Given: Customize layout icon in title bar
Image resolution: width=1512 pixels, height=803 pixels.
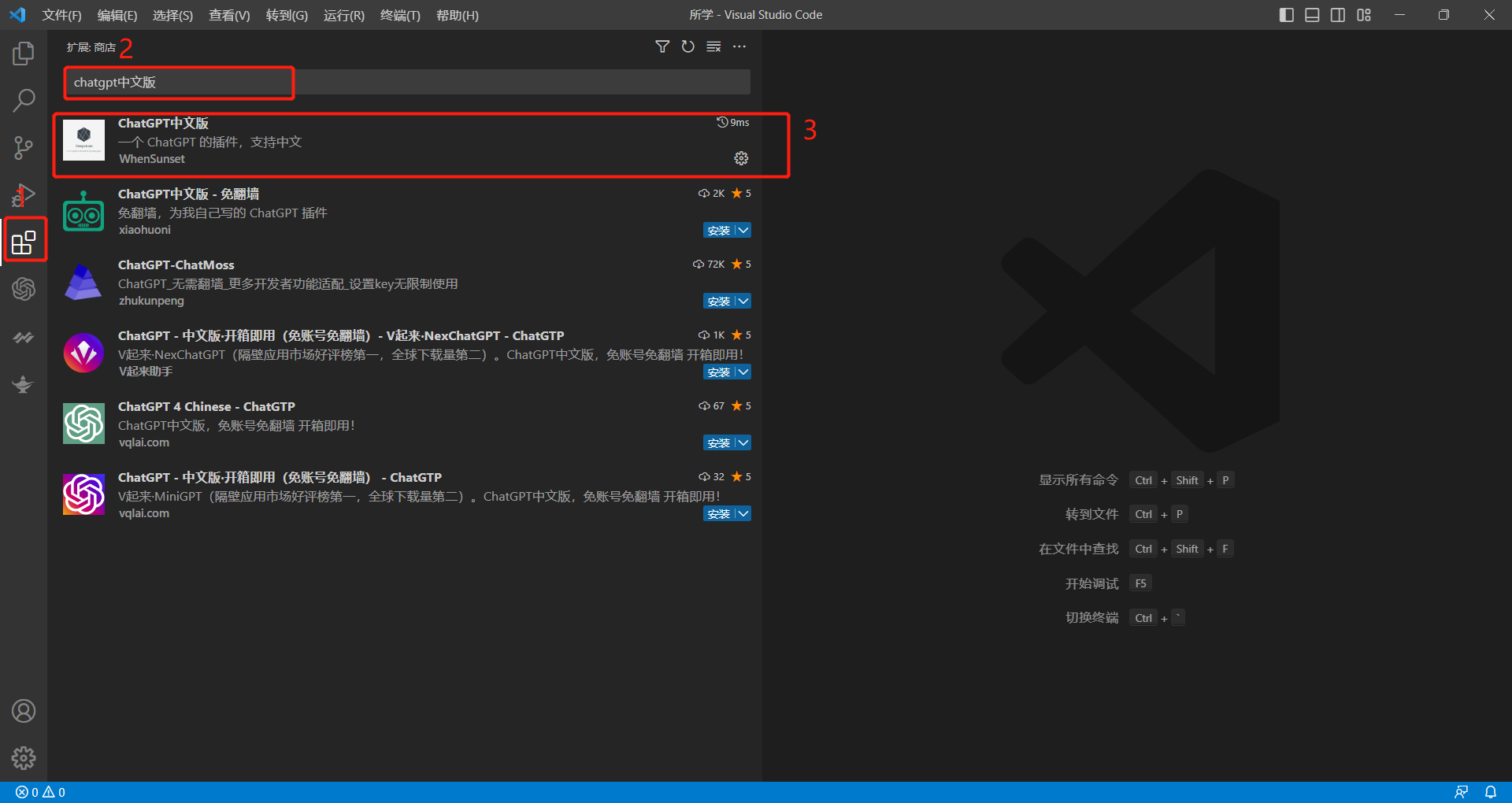Looking at the screenshot, I should (1364, 15).
